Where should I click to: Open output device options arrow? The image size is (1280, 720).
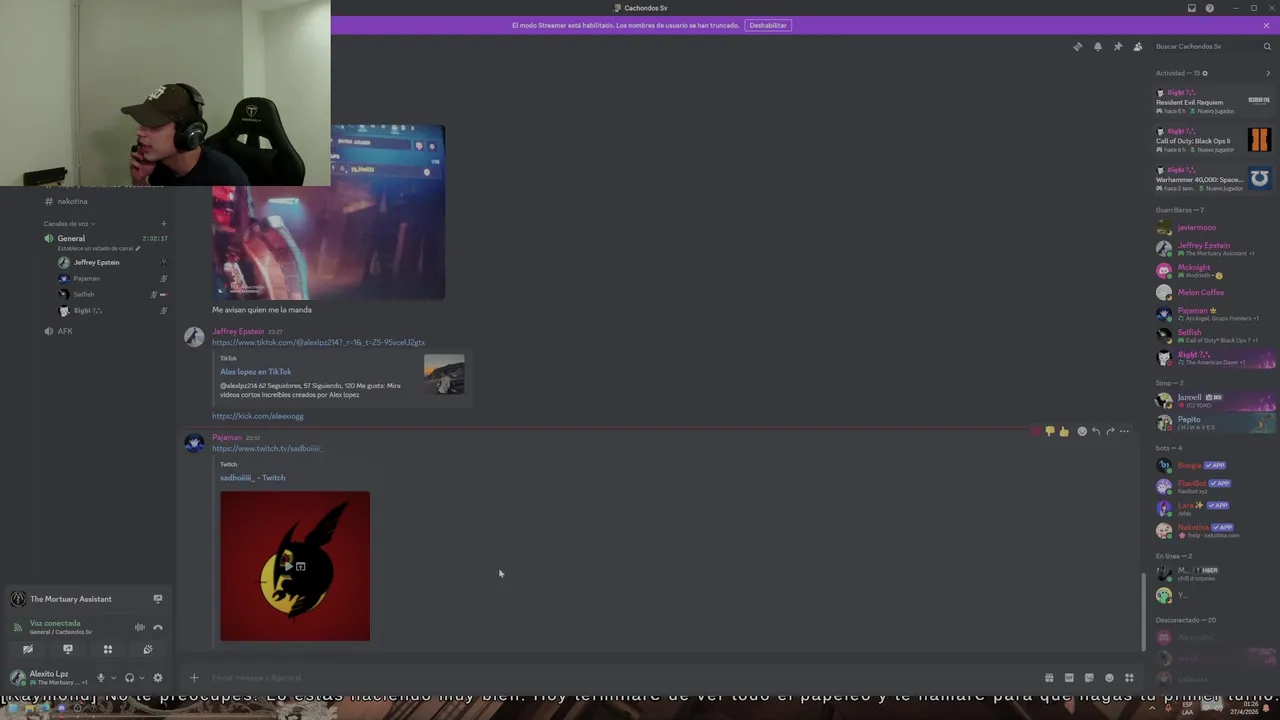click(142, 678)
